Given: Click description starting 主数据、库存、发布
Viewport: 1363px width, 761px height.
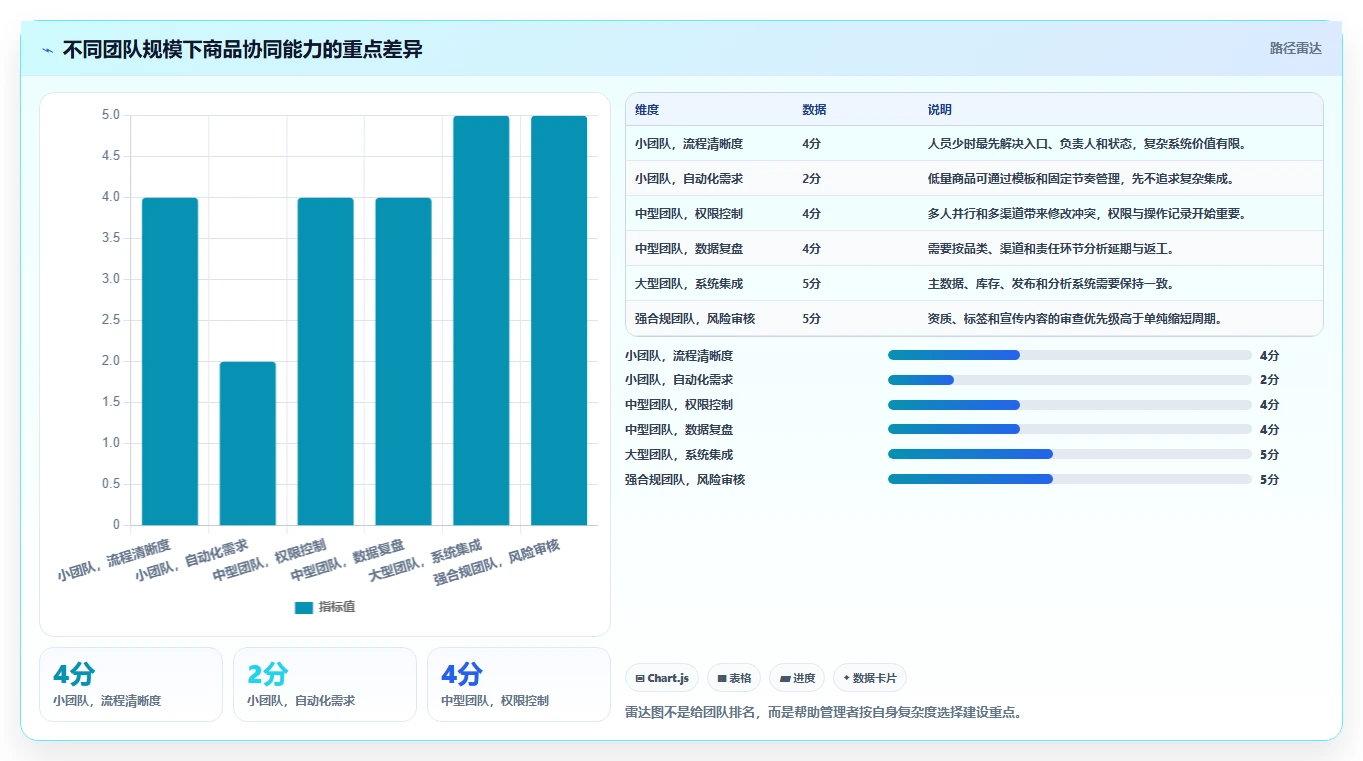Looking at the screenshot, I should [x=1051, y=284].
